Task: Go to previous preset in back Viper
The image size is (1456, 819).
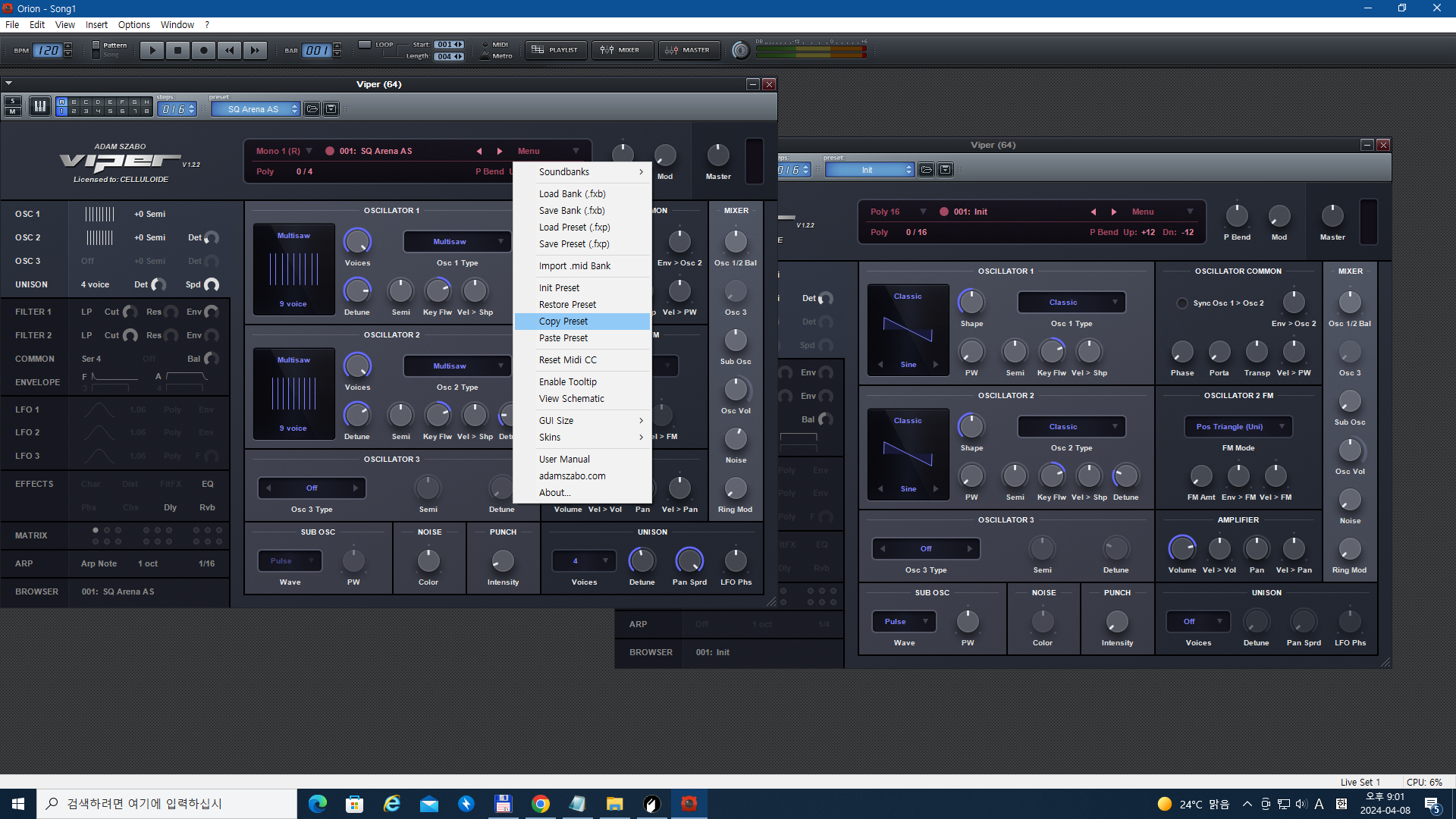Action: 1094,212
